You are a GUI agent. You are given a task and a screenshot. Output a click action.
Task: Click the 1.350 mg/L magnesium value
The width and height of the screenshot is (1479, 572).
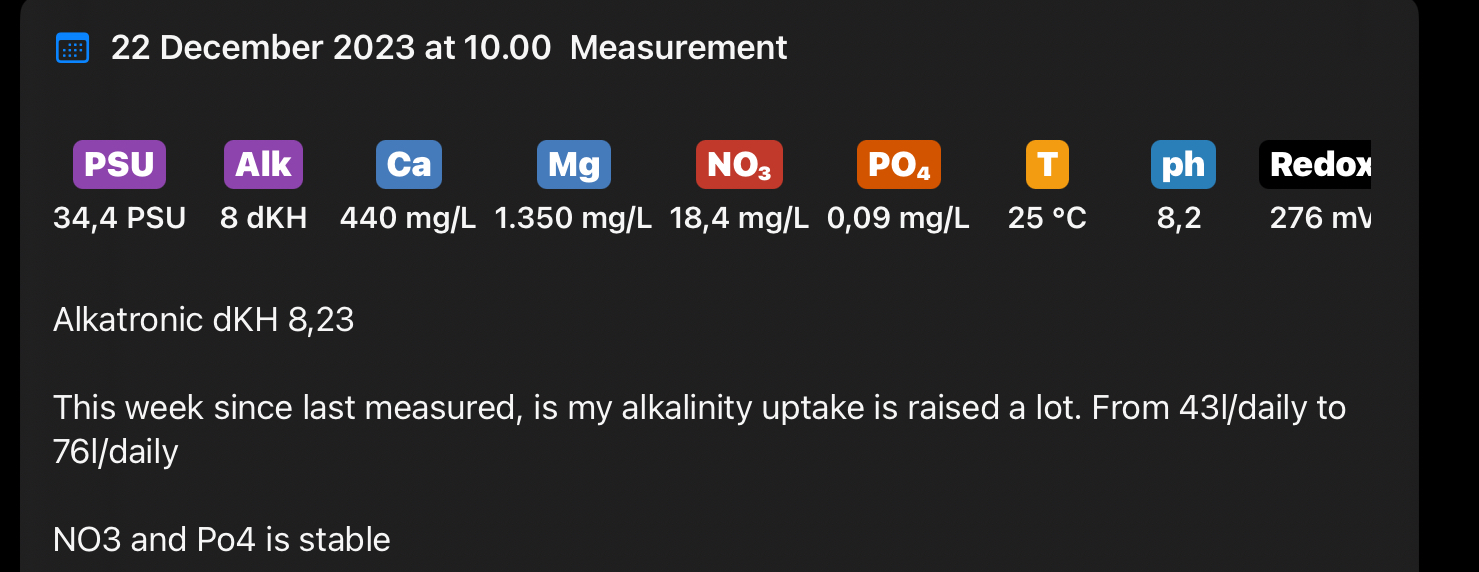[573, 218]
